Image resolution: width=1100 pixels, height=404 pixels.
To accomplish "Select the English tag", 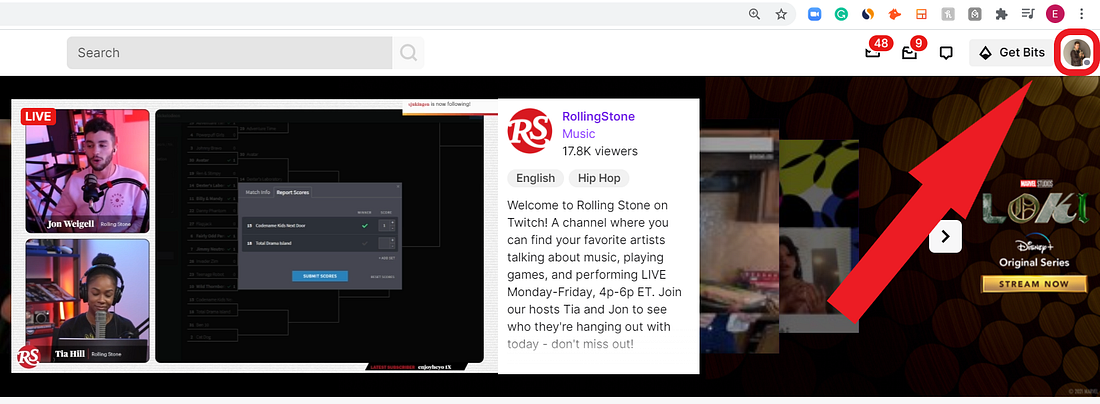I will (x=535, y=178).
